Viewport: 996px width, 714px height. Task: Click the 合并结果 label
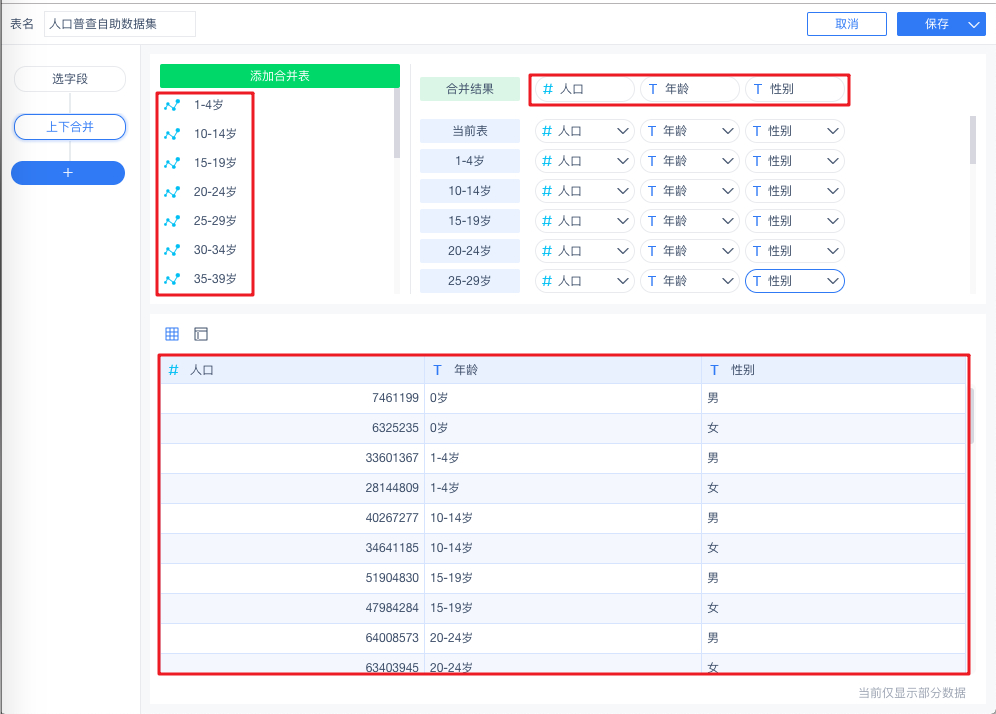coord(469,89)
